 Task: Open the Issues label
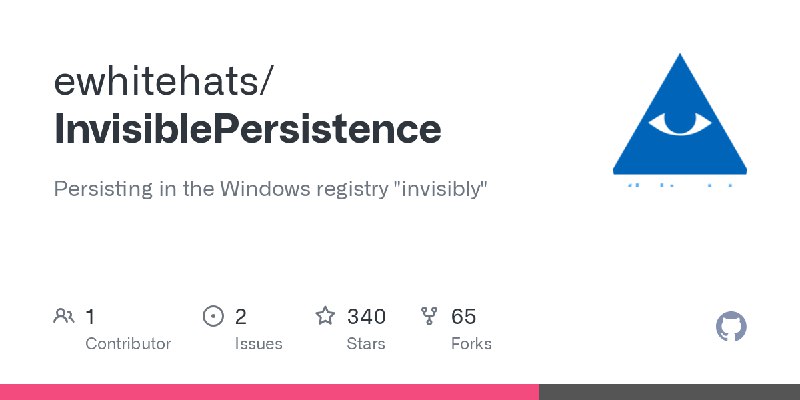tap(259, 344)
